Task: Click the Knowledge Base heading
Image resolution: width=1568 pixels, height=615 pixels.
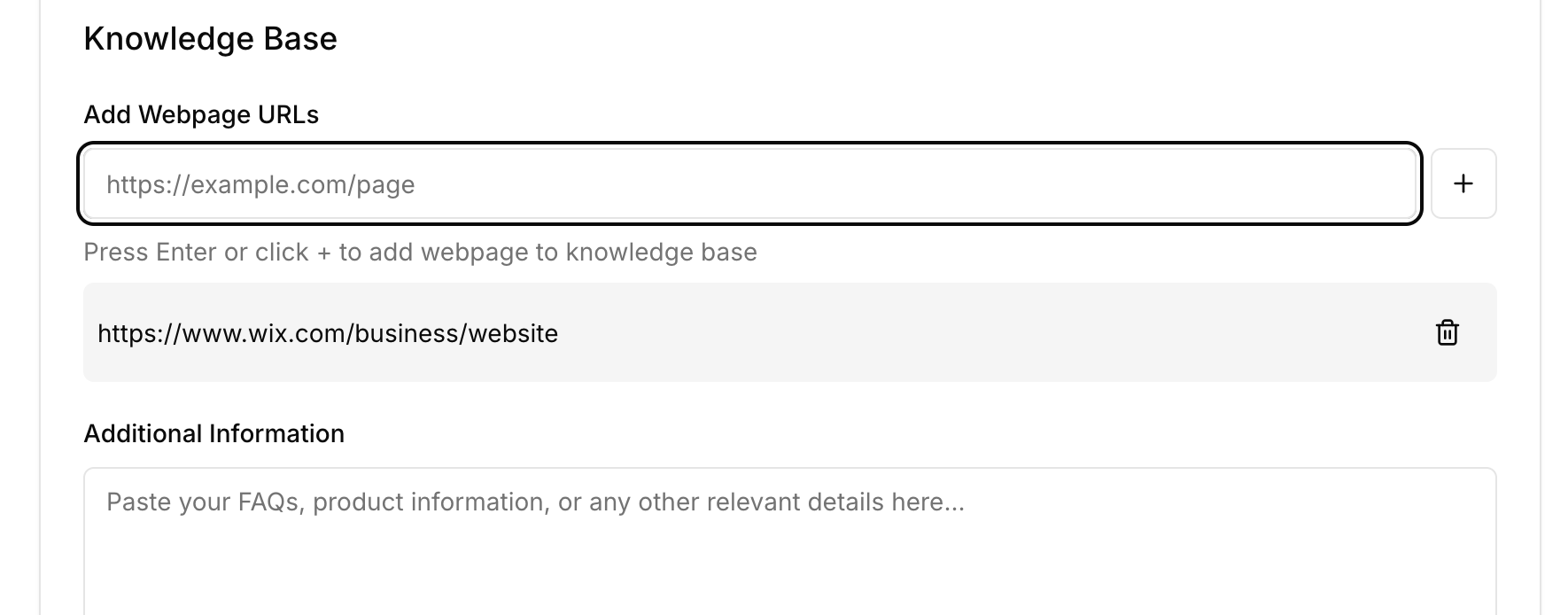Action: coord(211,39)
